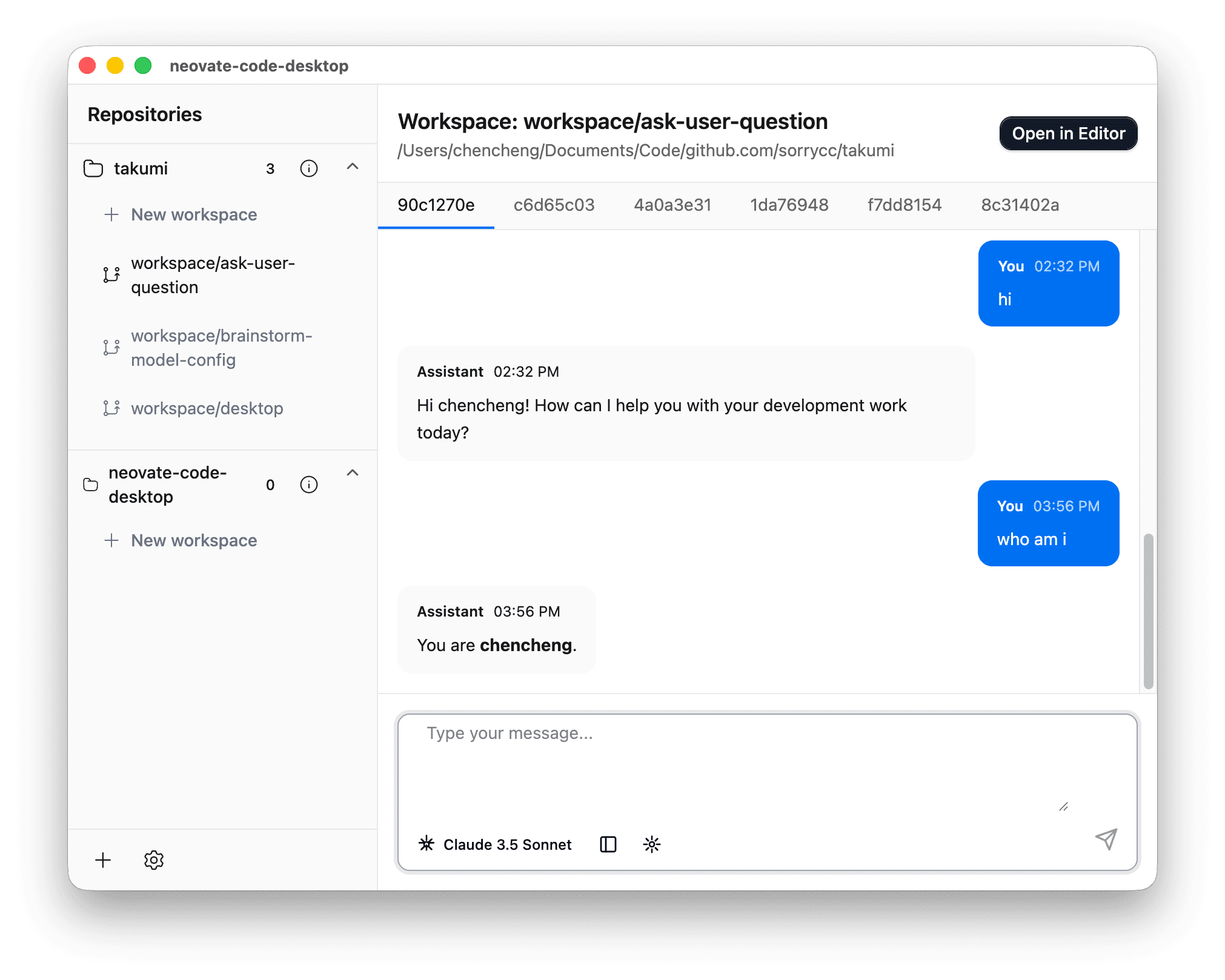Show info for neovate-code-desktop repository
The width and height of the screenshot is (1225, 980).
(x=309, y=485)
